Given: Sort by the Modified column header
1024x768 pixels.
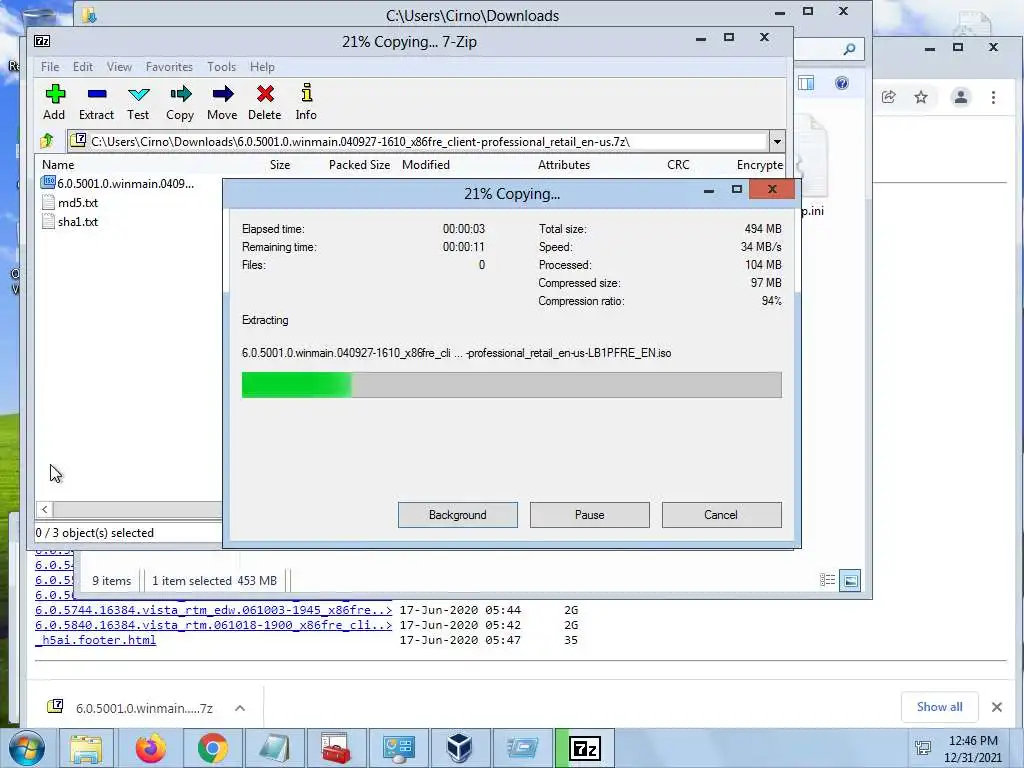Looking at the screenshot, I should point(426,165).
